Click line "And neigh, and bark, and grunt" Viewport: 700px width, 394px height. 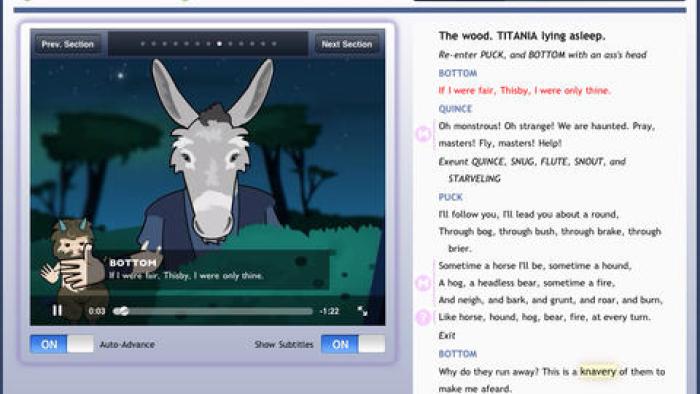click(x=550, y=300)
